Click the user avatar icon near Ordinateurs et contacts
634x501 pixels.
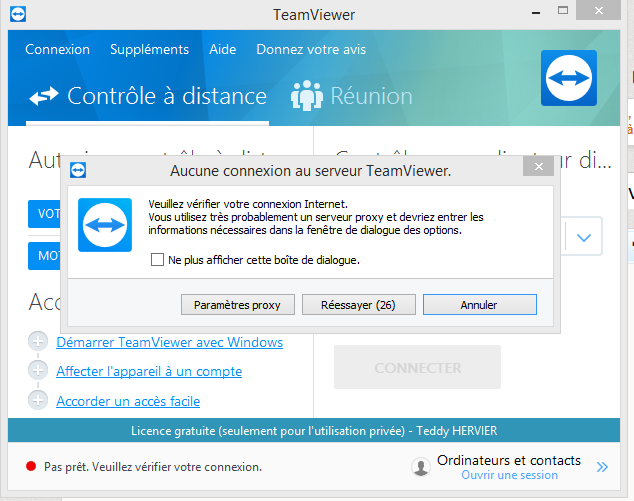click(421, 467)
